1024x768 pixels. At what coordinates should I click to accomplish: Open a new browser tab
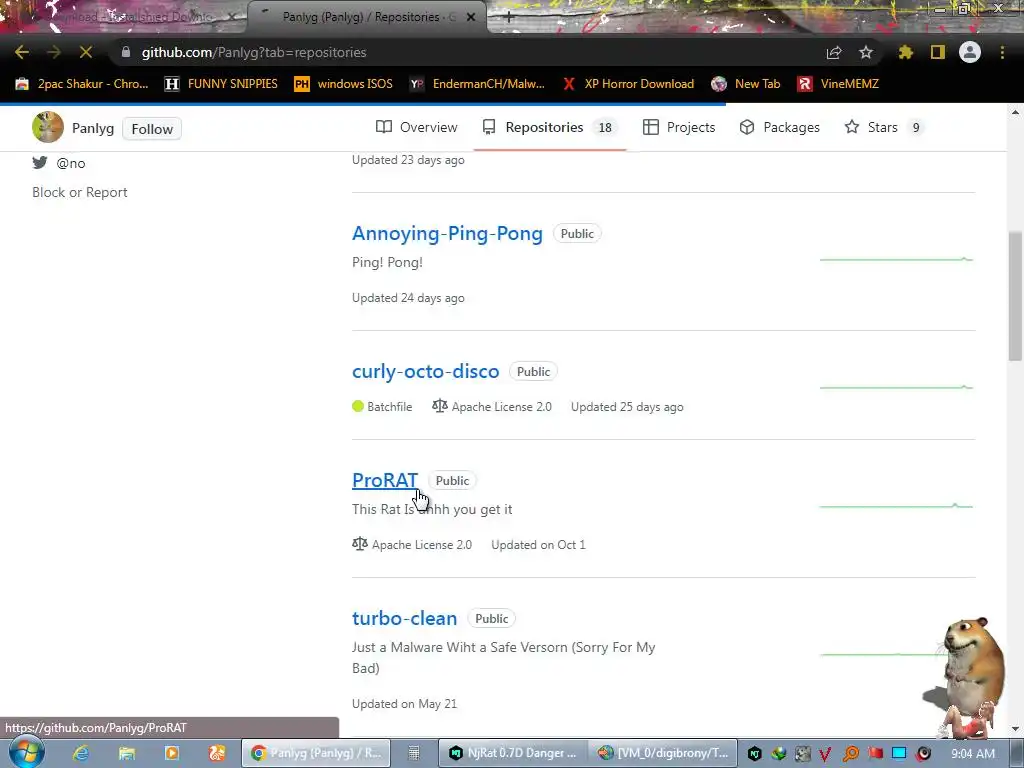[x=509, y=18]
